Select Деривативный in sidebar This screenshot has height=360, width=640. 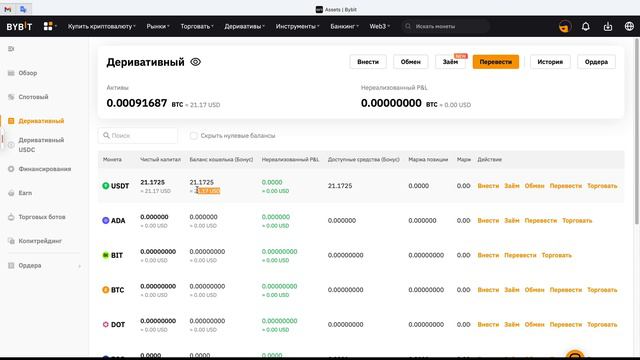[x=41, y=121]
